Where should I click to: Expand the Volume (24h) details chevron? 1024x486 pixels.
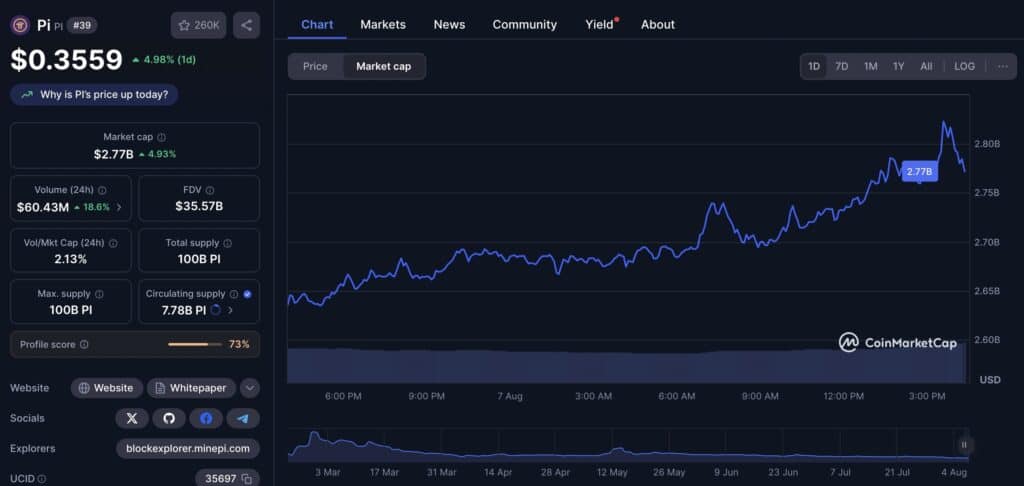[x=119, y=207]
